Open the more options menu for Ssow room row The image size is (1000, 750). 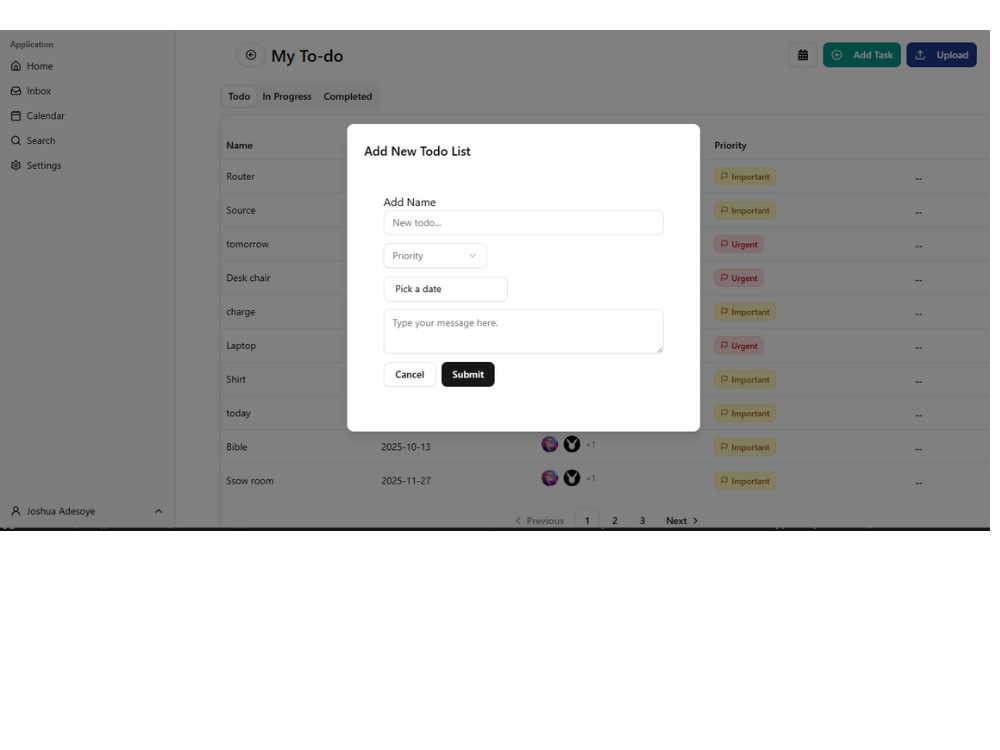click(x=918, y=482)
